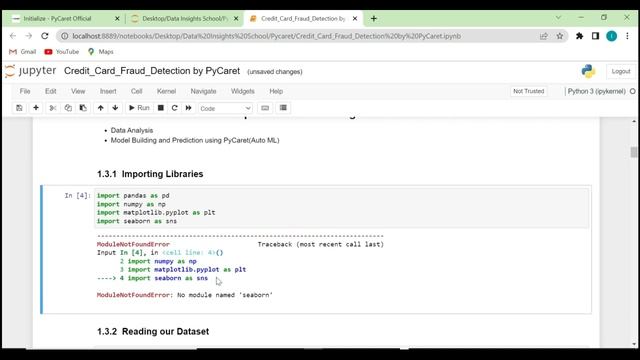640x360 pixels.
Task: Click the Python logo icon
Action: 588,71
